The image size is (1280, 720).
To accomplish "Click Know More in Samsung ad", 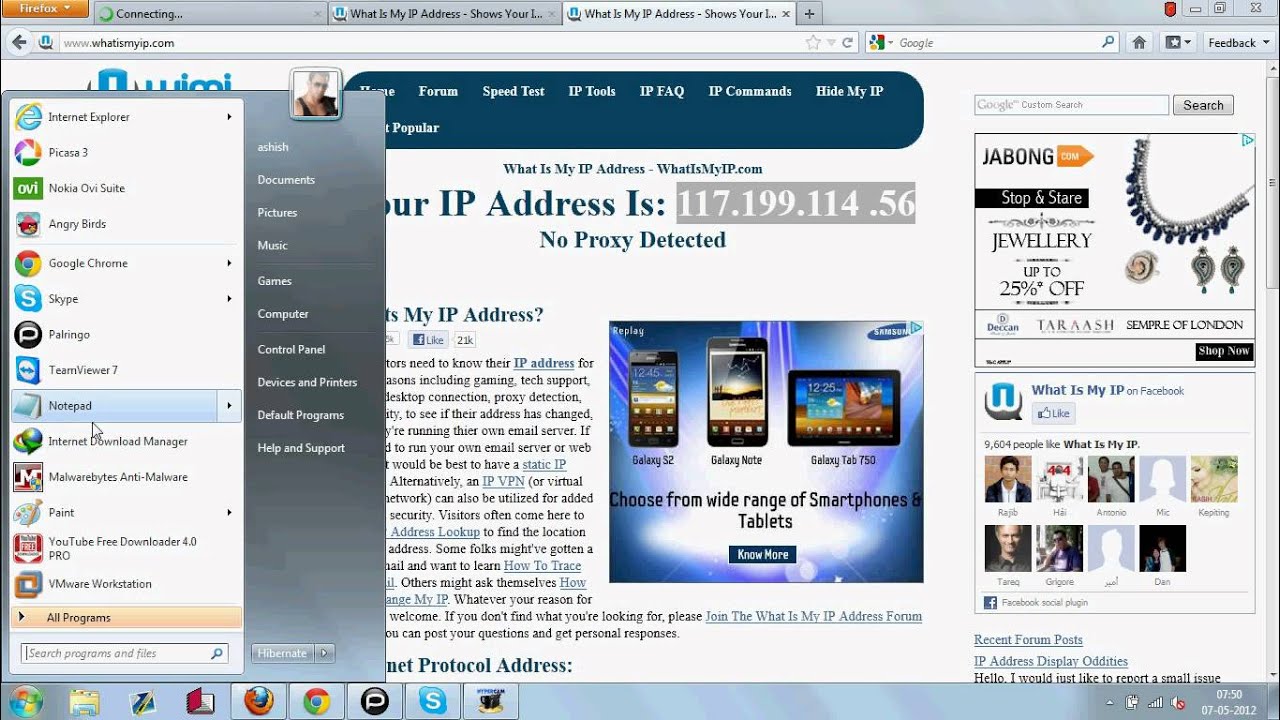I will (763, 554).
